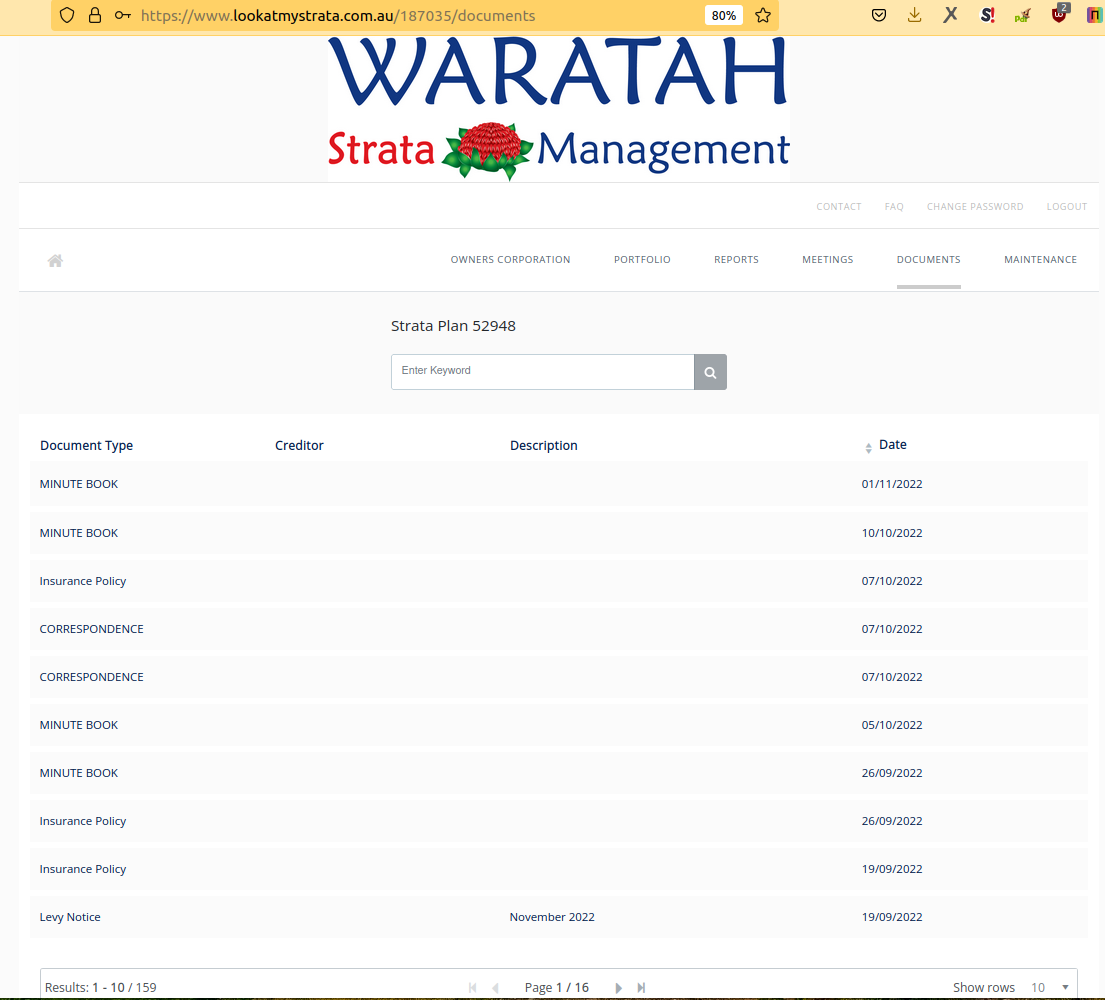Click the key saved-login icon

click(x=123, y=16)
